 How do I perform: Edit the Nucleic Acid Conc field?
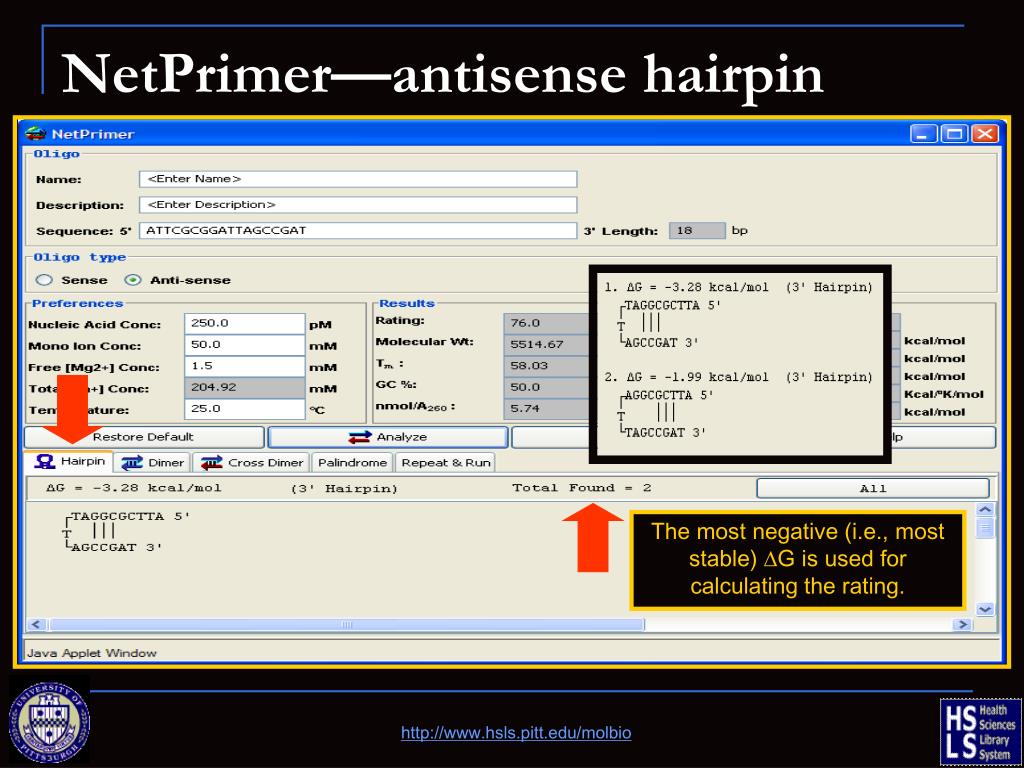coord(245,323)
